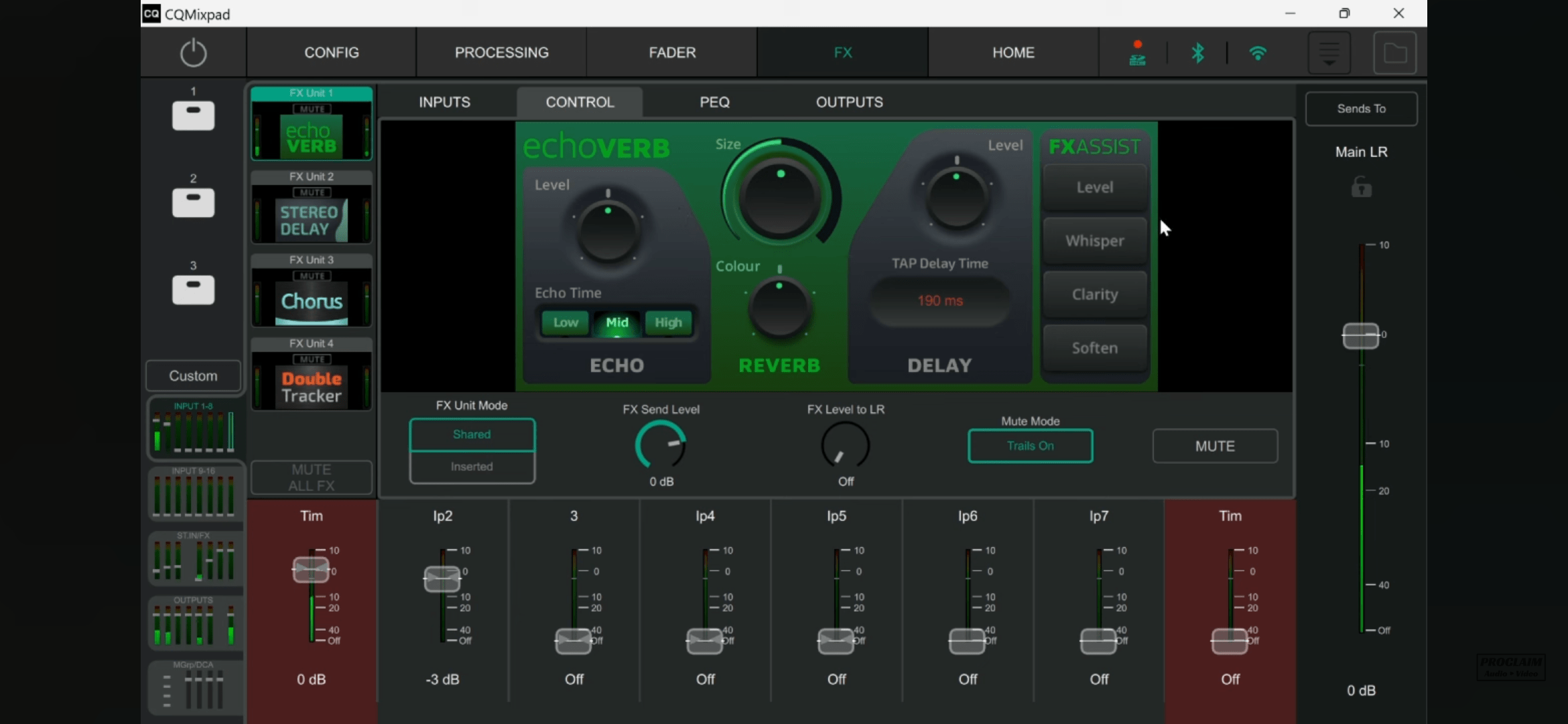Image resolution: width=1568 pixels, height=724 pixels.
Task: Click the Bluetooth icon
Action: click(1197, 52)
